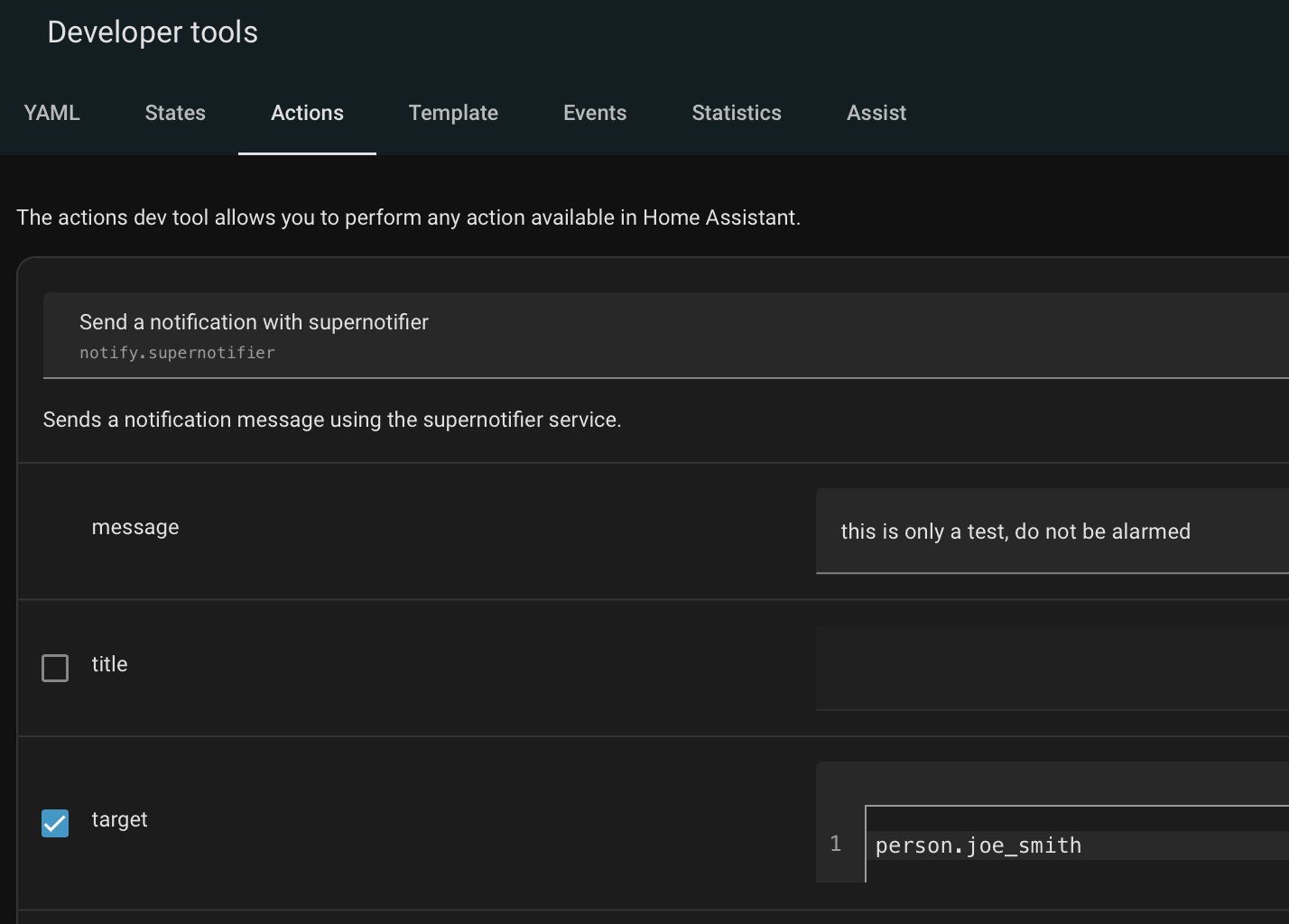Uncheck the target checkbox
Screen dimensions: 1289x924
(55, 823)
